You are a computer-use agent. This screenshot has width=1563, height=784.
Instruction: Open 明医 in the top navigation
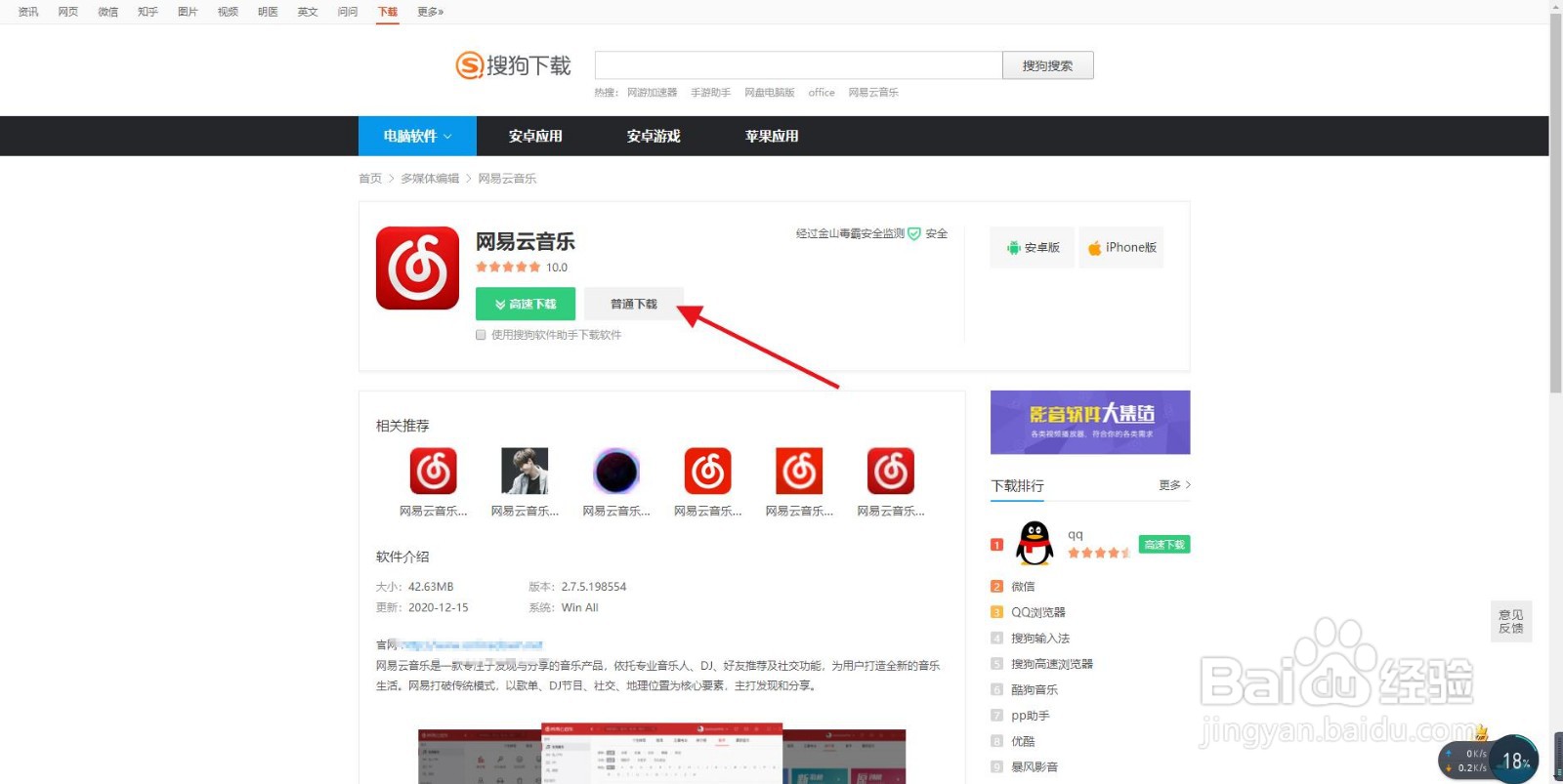click(269, 12)
